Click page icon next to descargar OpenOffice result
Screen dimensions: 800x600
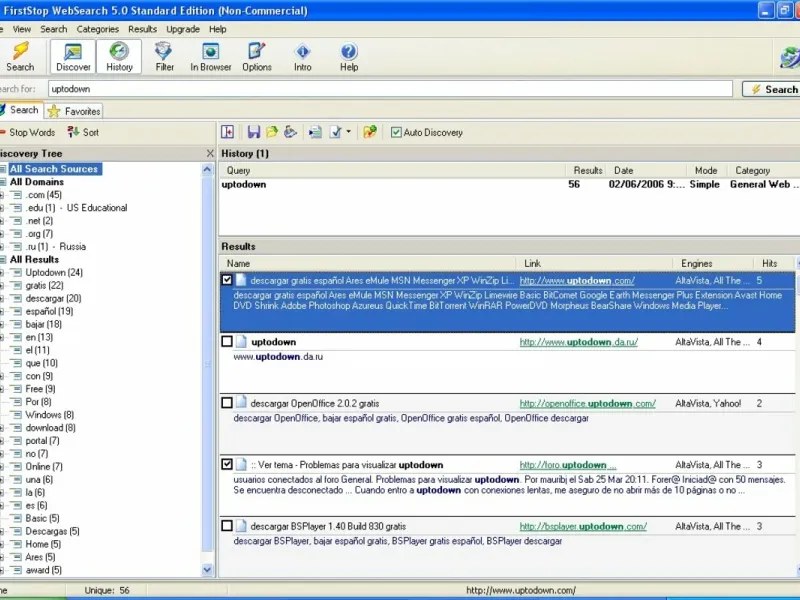[241, 403]
